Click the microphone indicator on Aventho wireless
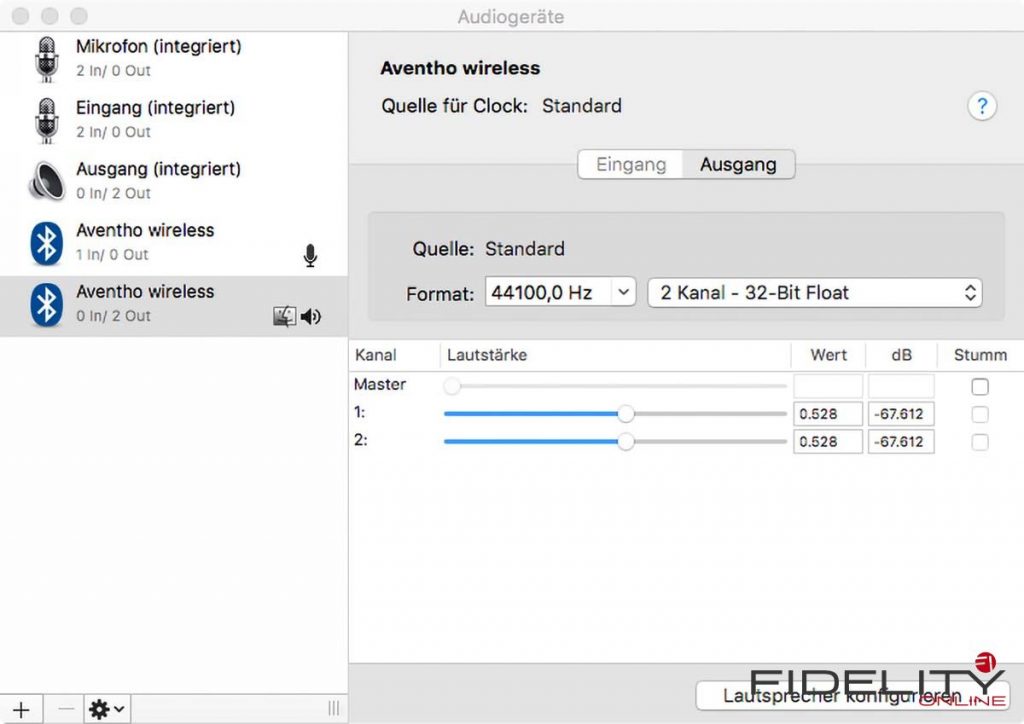This screenshot has height=724, width=1024. pos(310,256)
